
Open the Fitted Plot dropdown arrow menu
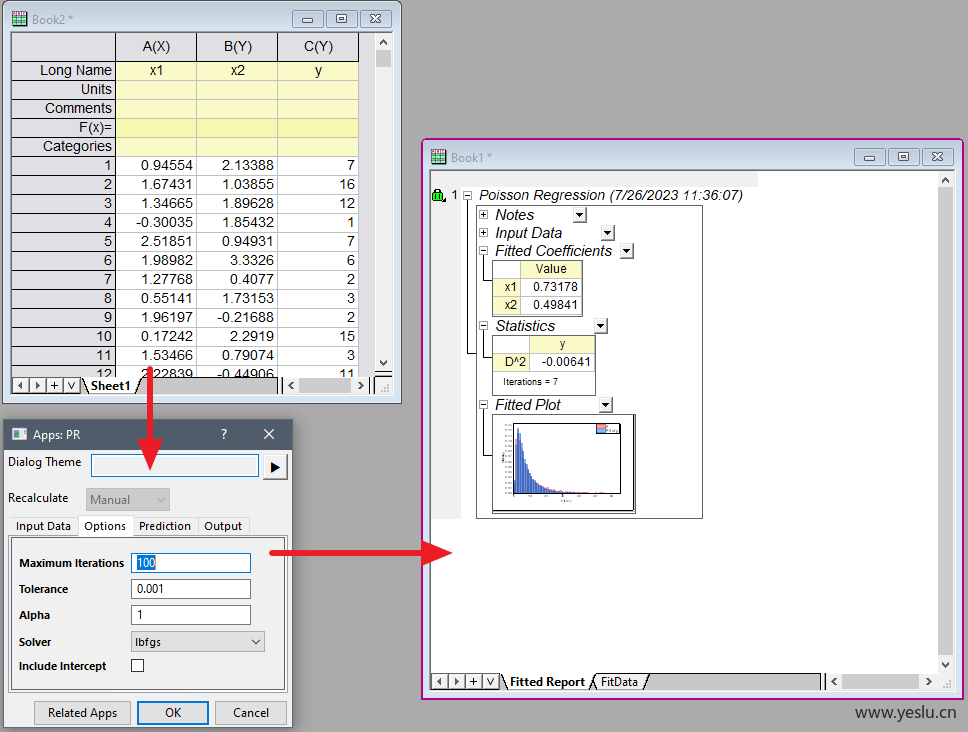[x=606, y=405]
